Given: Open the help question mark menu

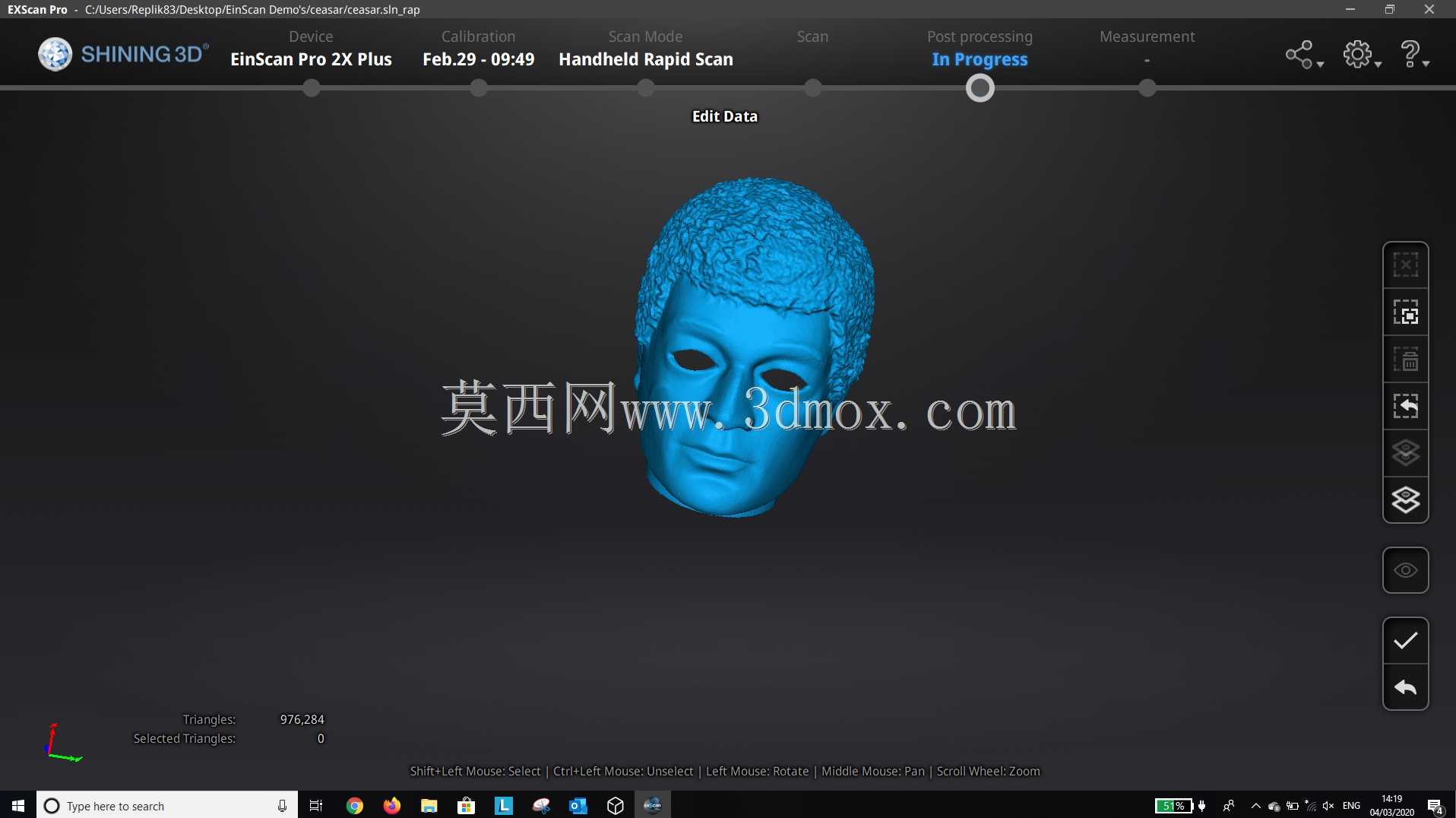Looking at the screenshot, I should coord(1413,55).
